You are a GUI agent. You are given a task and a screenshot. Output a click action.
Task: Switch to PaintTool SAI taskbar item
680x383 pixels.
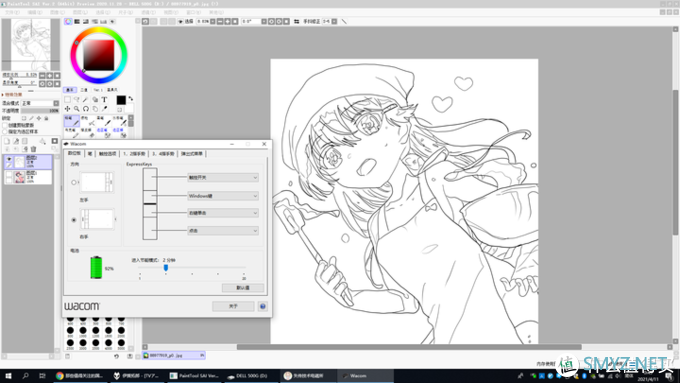(195, 376)
